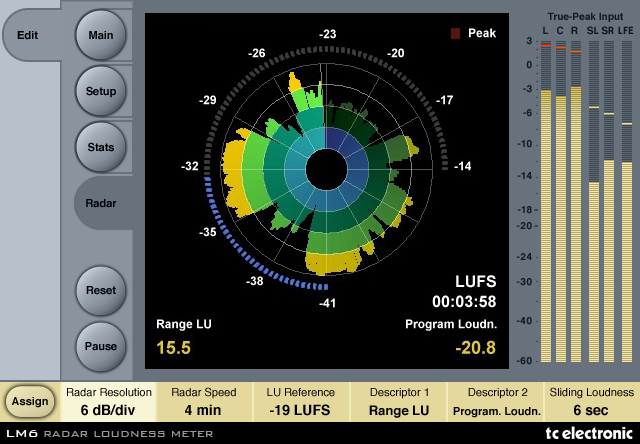
Task: Click the L channel true-peak meter
Action: click(x=546, y=201)
